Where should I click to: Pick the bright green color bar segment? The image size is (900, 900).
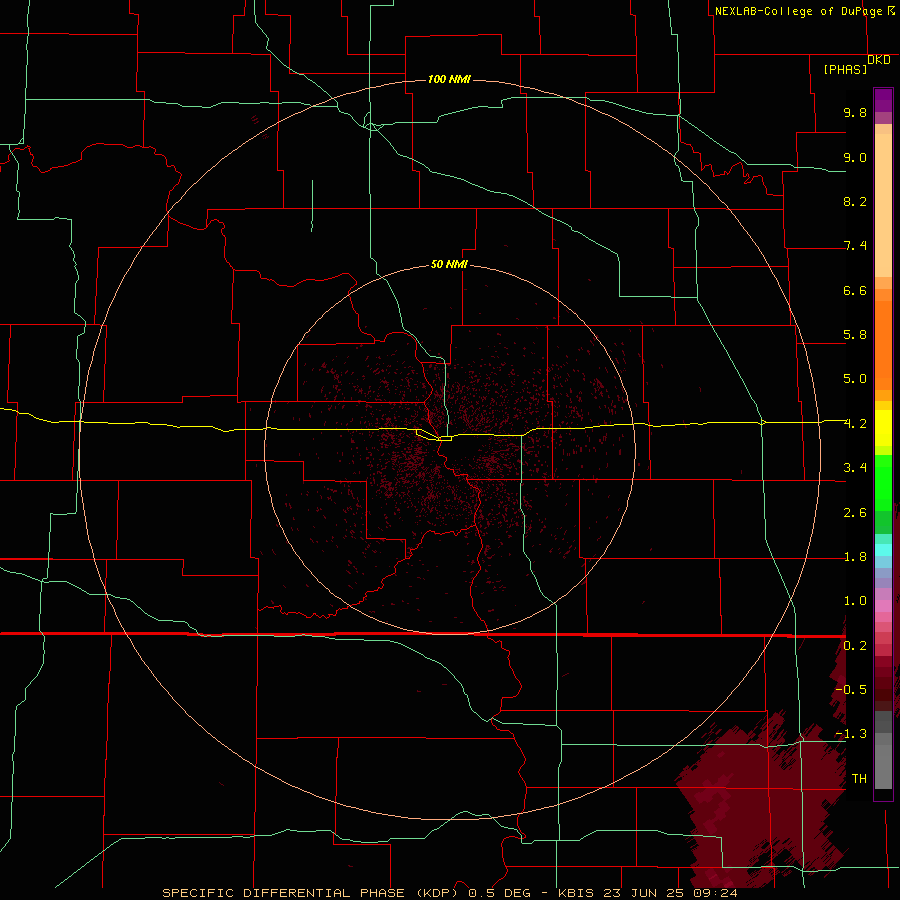883,482
